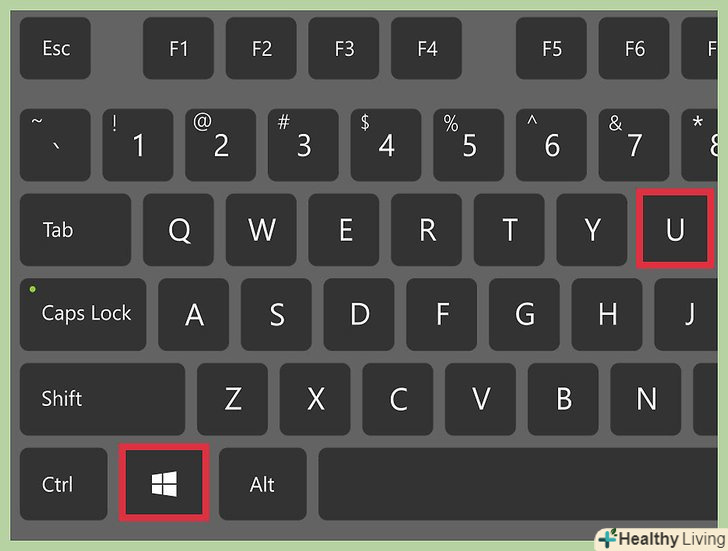Viewport: 728px width, 551px height.
Task: Click the Esc key
Action: click(55, 48)
